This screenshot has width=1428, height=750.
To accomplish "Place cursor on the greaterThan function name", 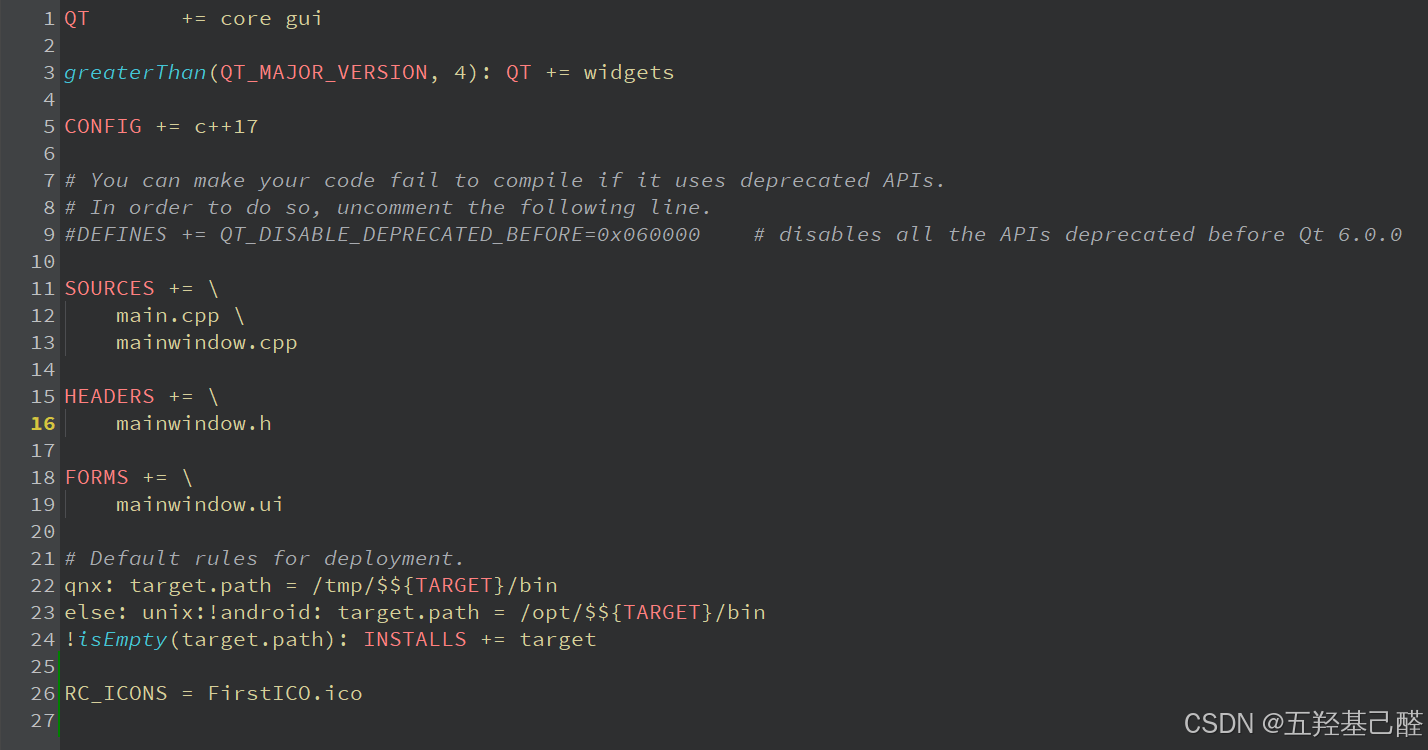I will [x=134, y=73].
